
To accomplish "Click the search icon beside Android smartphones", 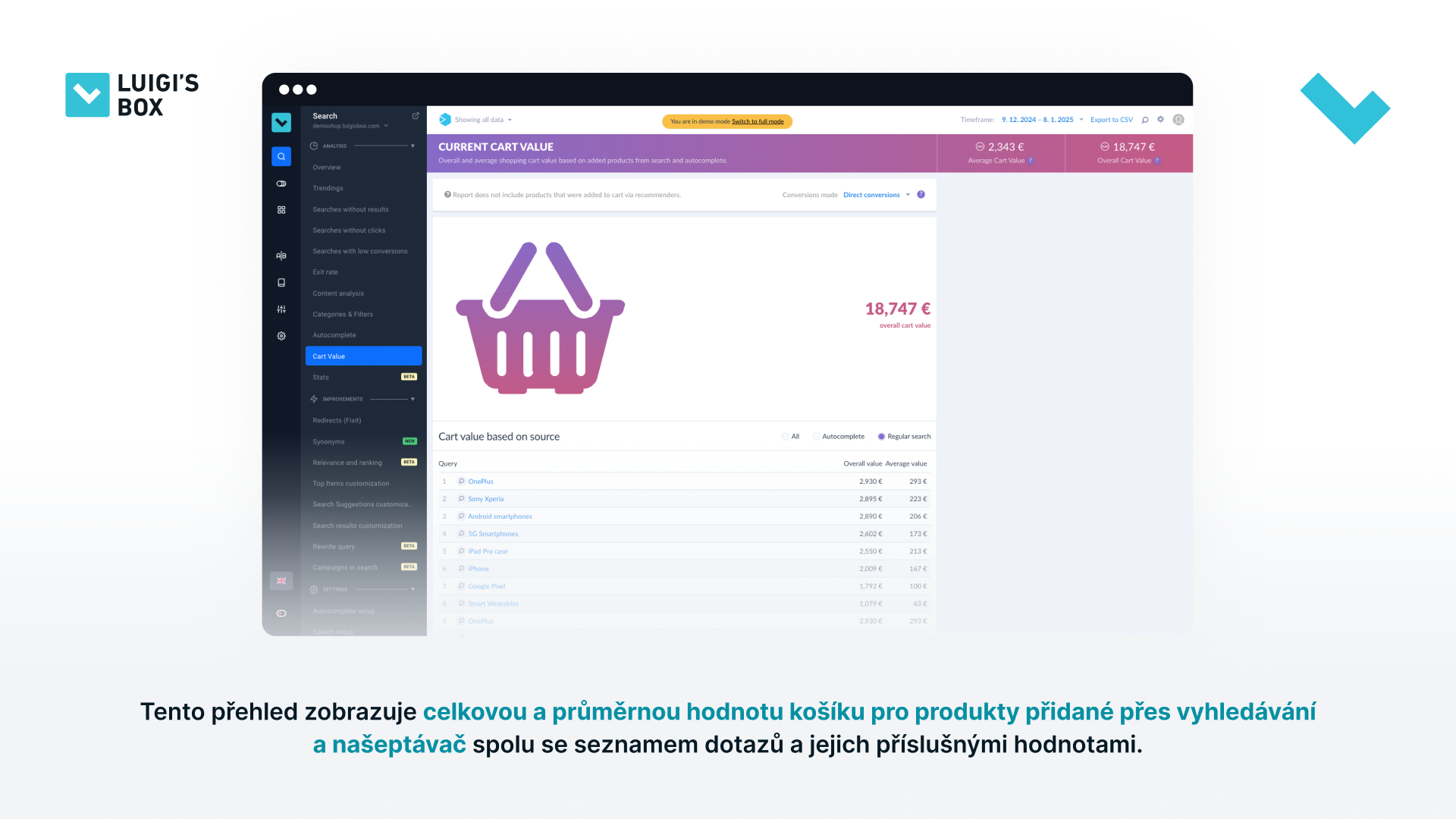I will click(461, 516).
